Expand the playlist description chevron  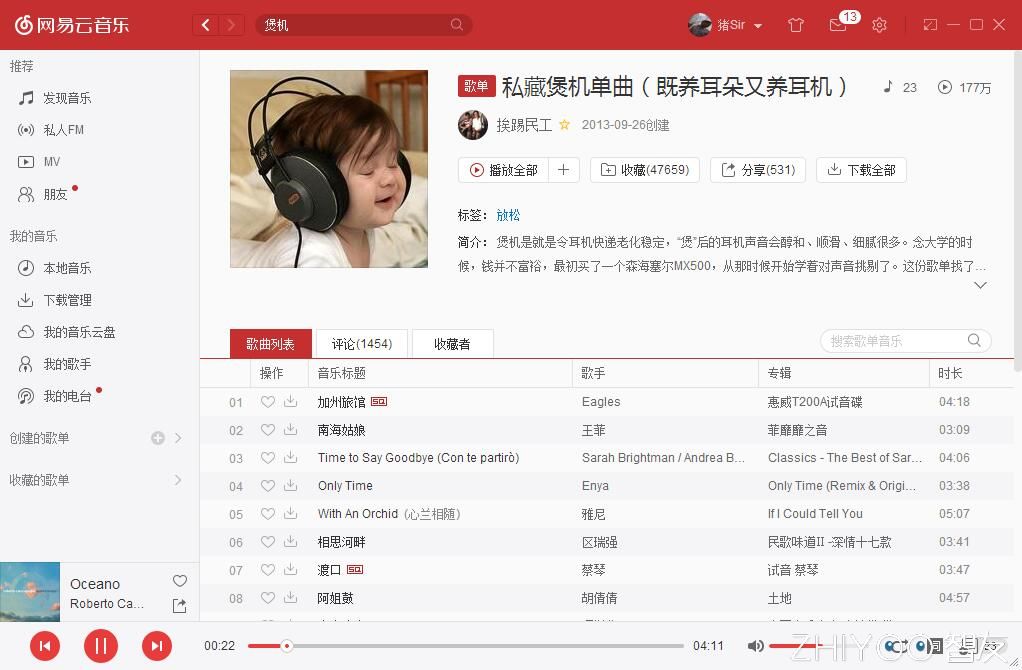pos(980,285)
